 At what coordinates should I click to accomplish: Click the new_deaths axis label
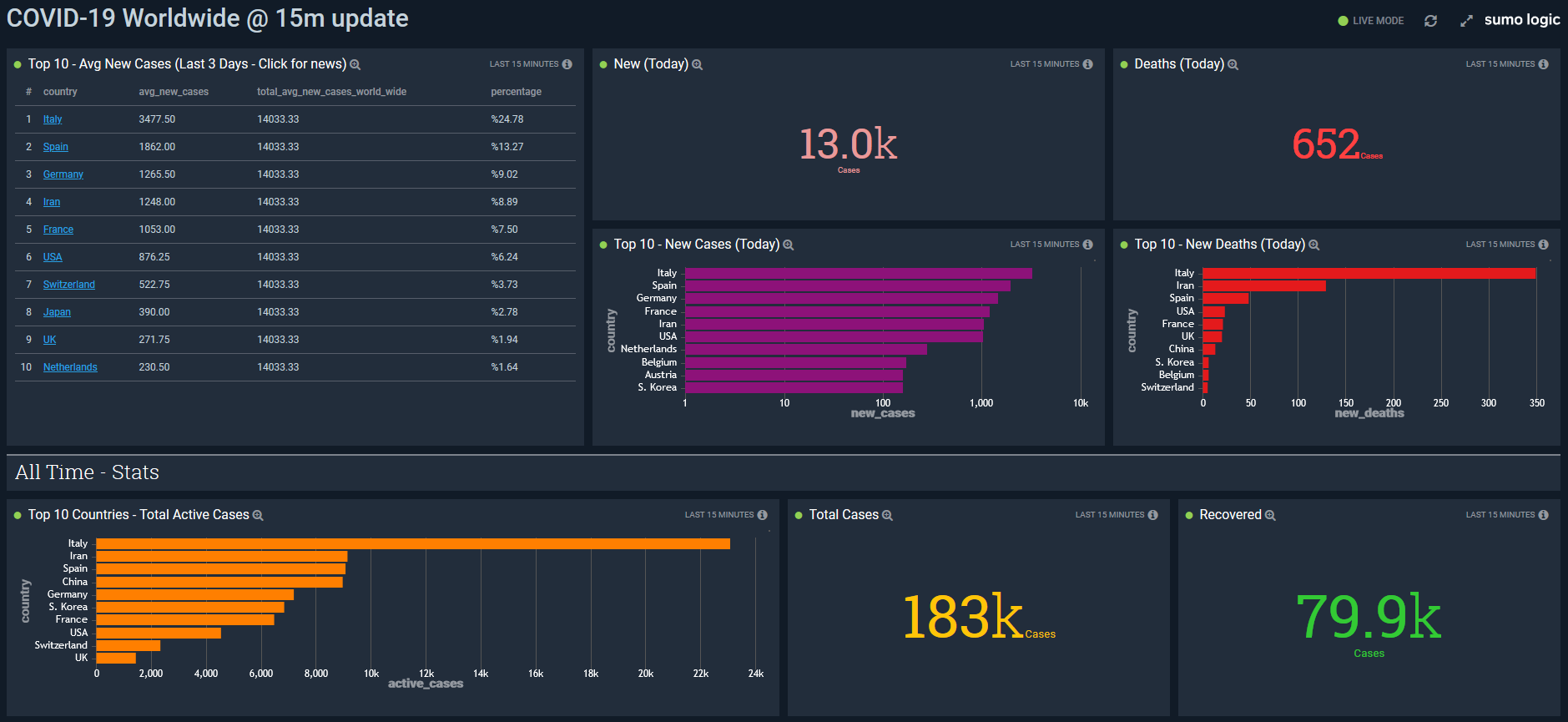point(1369,413)
